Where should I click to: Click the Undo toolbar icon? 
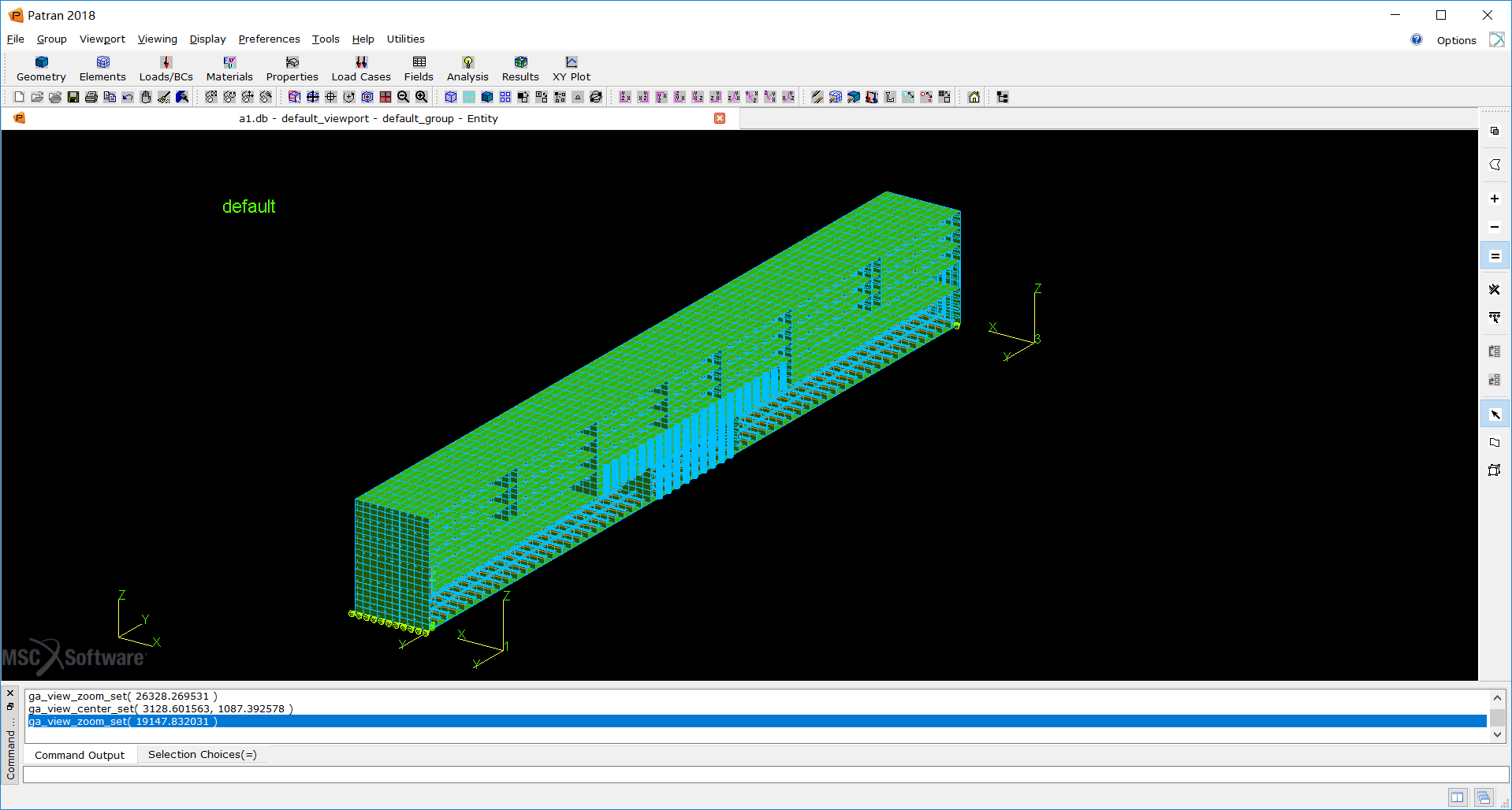(x=128, y=97)
